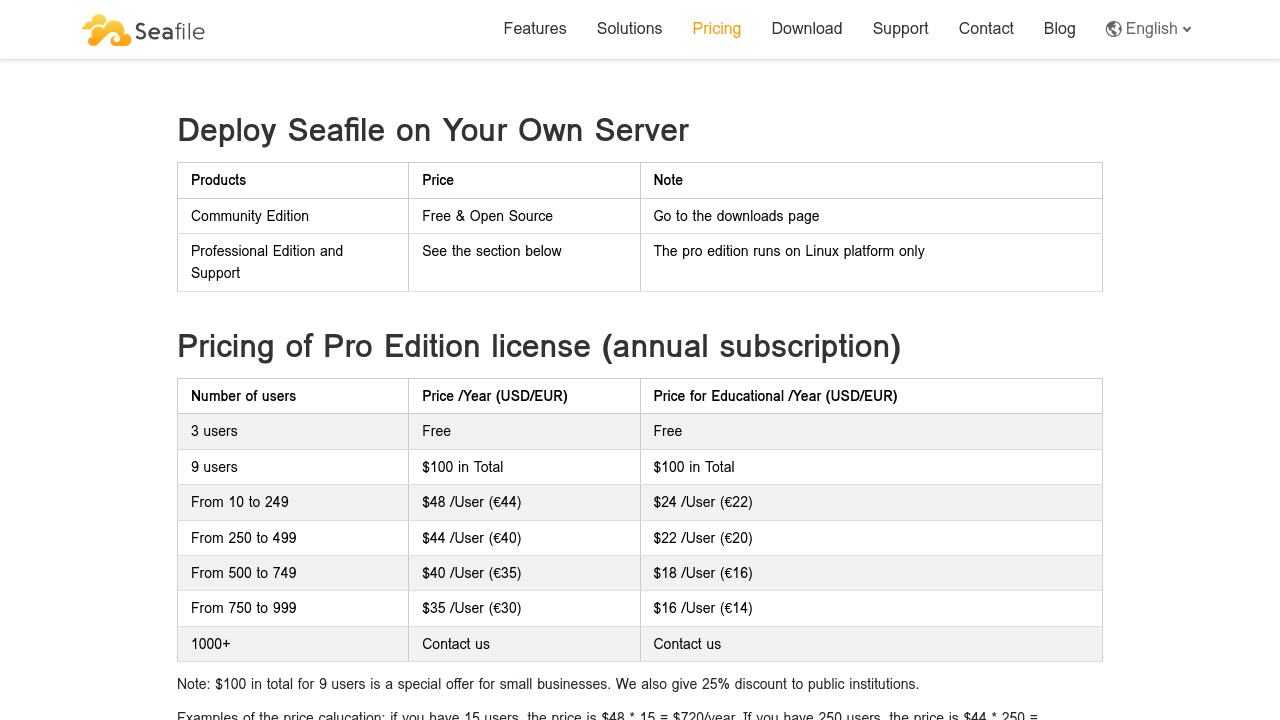Viewport: 1280px width, 720px height.
Task: Go to the Solutions page
Action: 629,29
